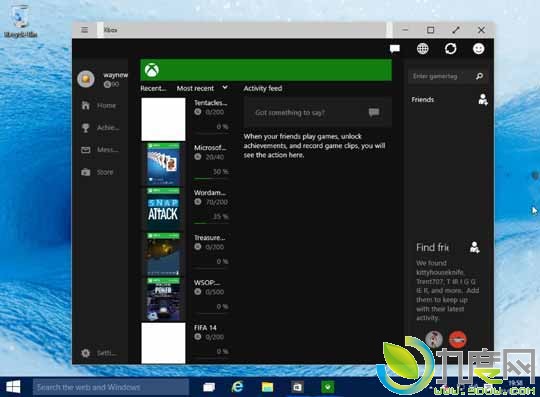Open the hamburger menu in Xbox title bar

coord(84,30)
